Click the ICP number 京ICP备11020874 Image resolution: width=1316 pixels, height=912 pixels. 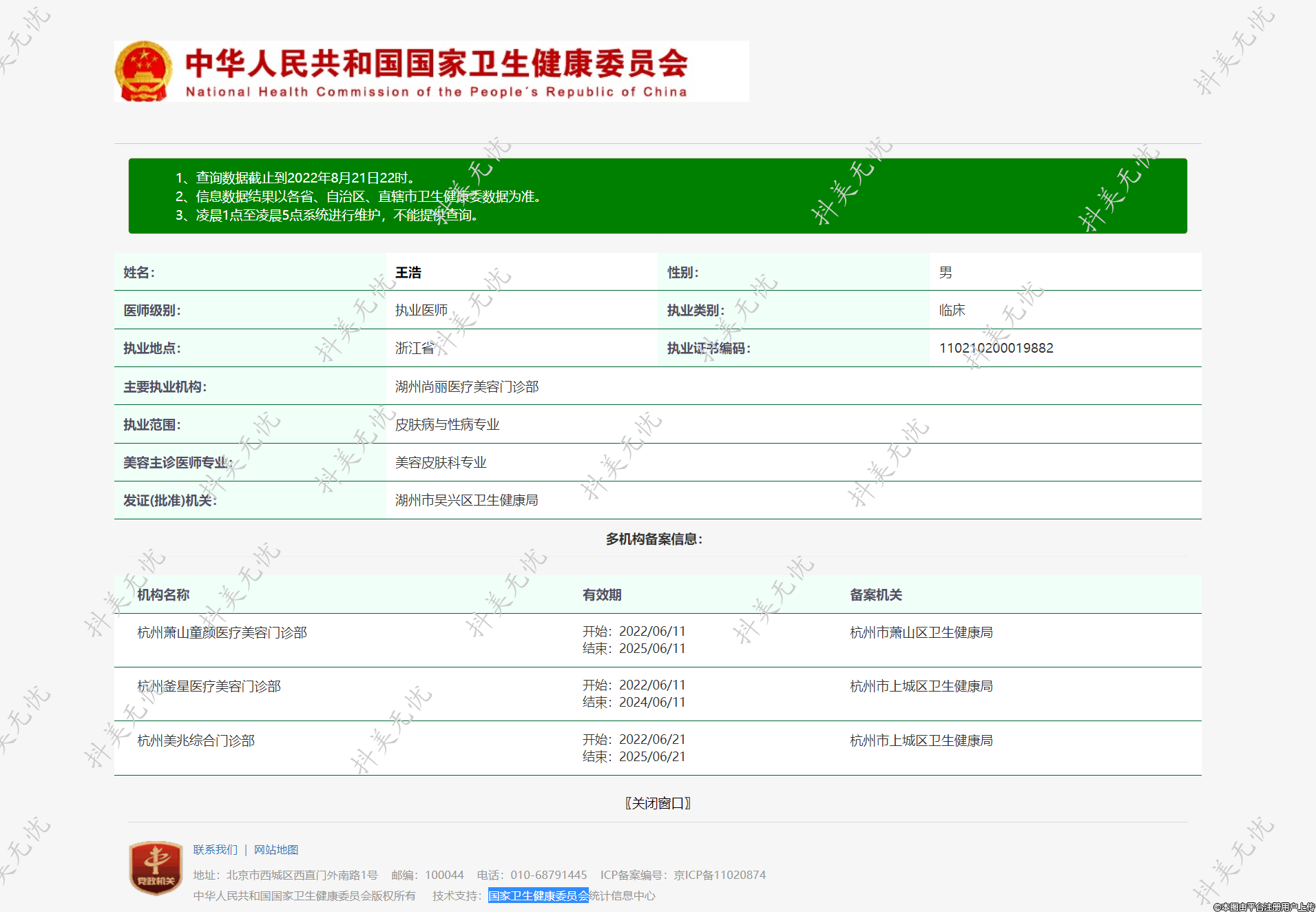(719, 875)
